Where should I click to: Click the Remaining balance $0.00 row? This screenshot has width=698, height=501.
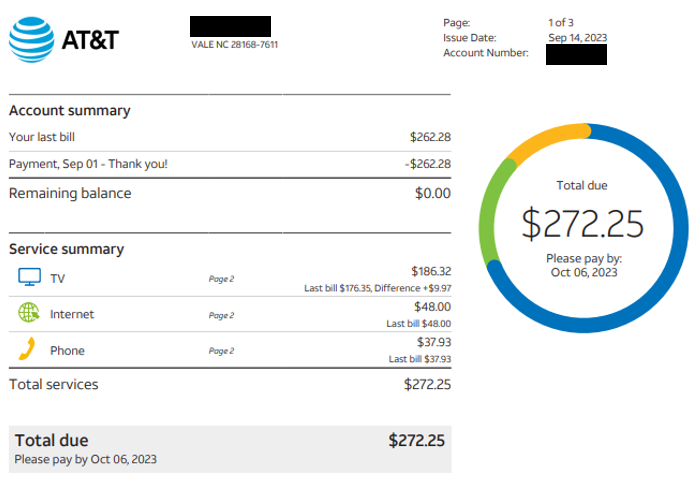tap(230, 193)
